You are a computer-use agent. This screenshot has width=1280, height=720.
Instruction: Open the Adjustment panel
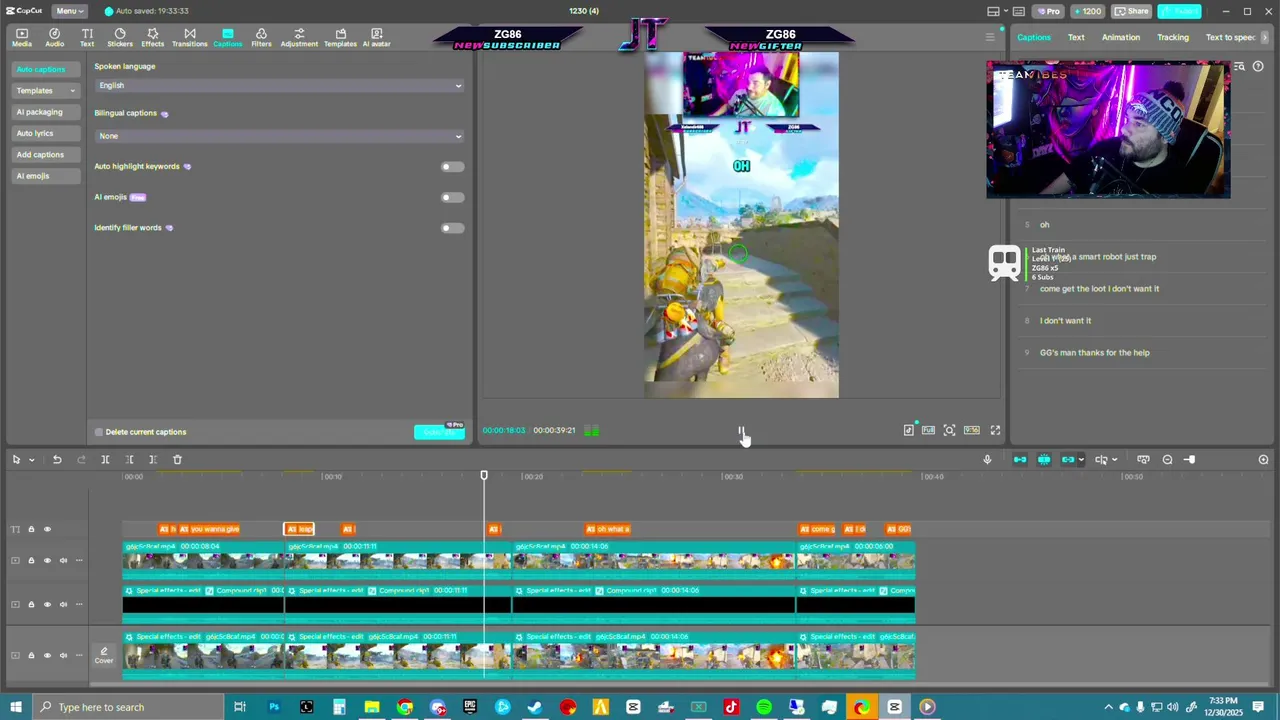click(x=299, y=38)
